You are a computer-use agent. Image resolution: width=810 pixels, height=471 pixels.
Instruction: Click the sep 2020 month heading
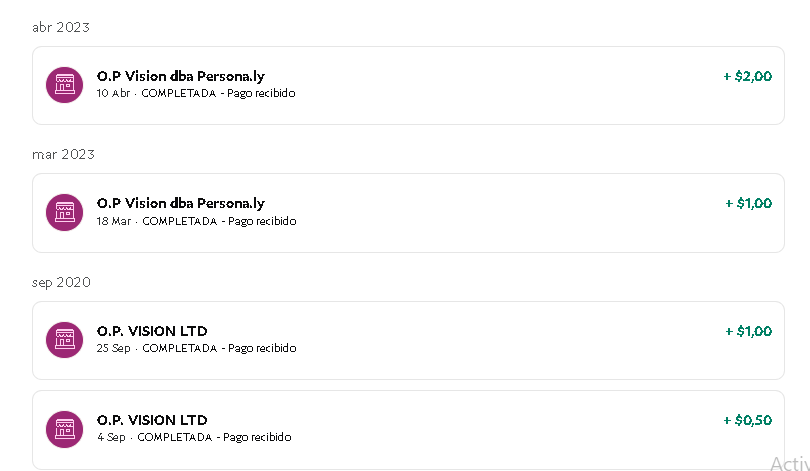pyautogui.click(x=61, y=282)
